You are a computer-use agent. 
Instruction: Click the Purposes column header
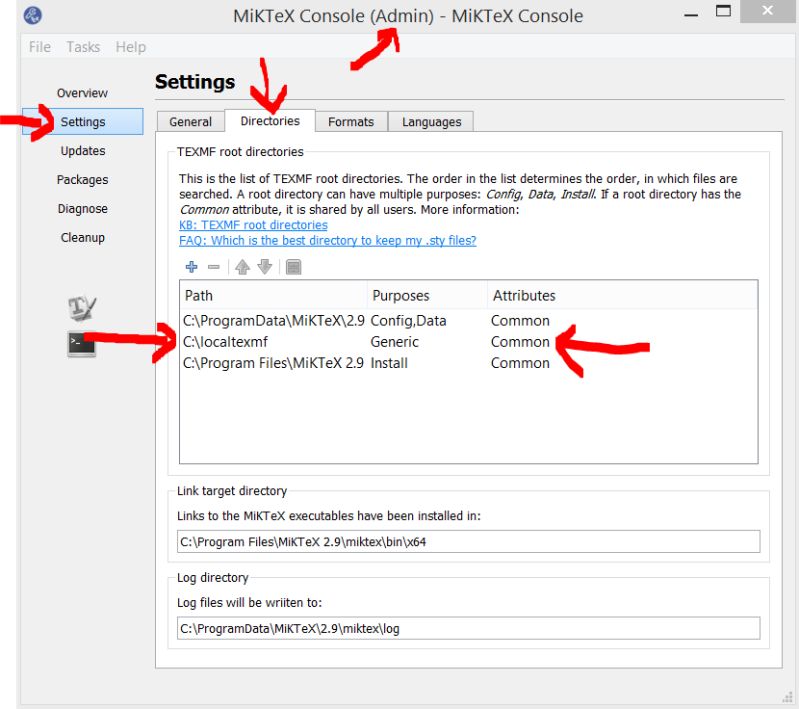coord(428,296)
